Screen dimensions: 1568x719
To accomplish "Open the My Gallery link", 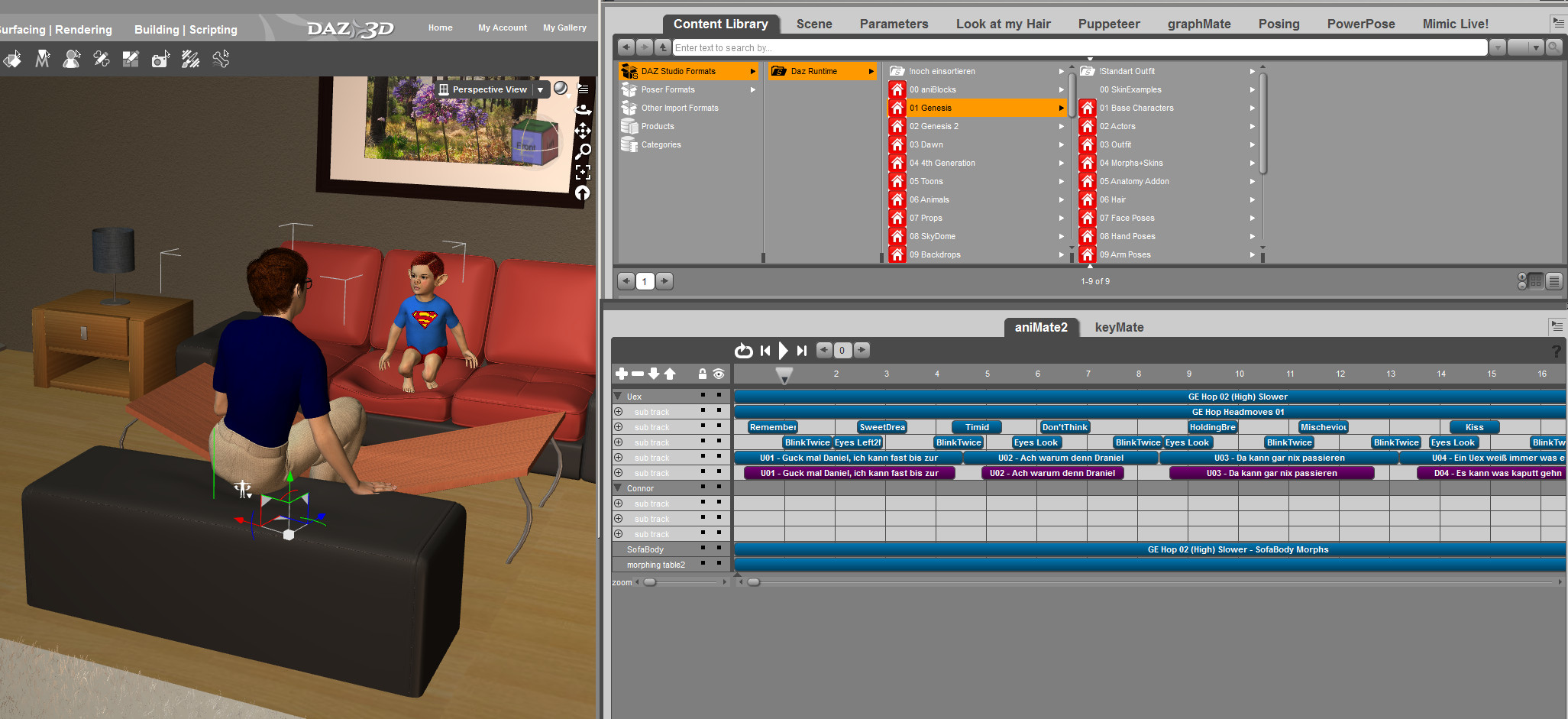I will tap(564, 28).
